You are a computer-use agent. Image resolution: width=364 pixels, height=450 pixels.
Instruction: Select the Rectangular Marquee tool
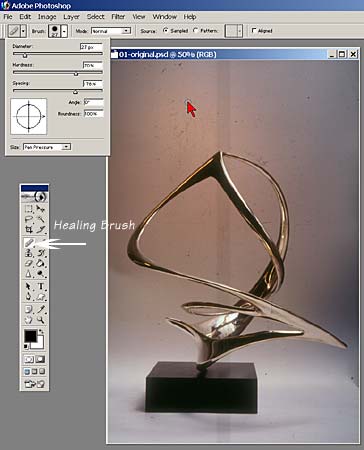29,209
